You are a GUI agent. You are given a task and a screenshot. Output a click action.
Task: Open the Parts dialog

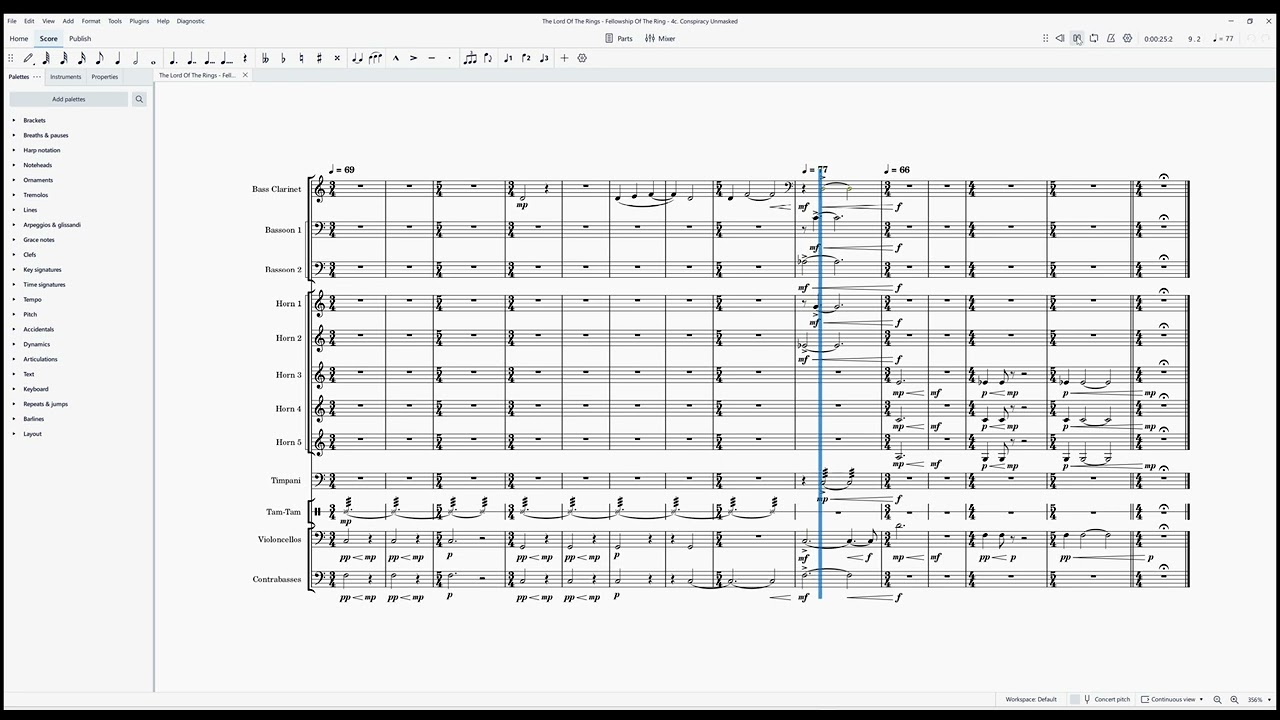[619, 39]
